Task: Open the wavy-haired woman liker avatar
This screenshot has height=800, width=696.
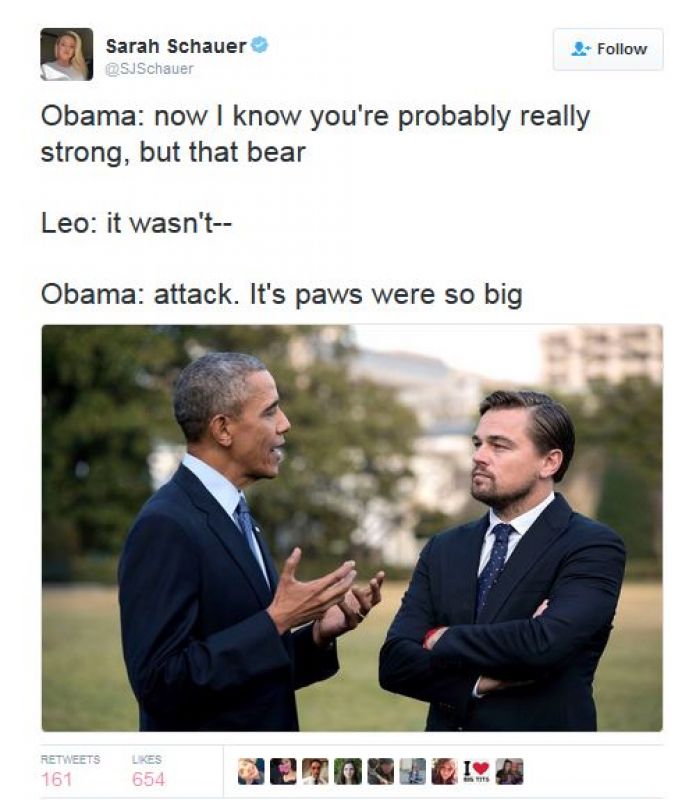Action: (x=445, y=771)
